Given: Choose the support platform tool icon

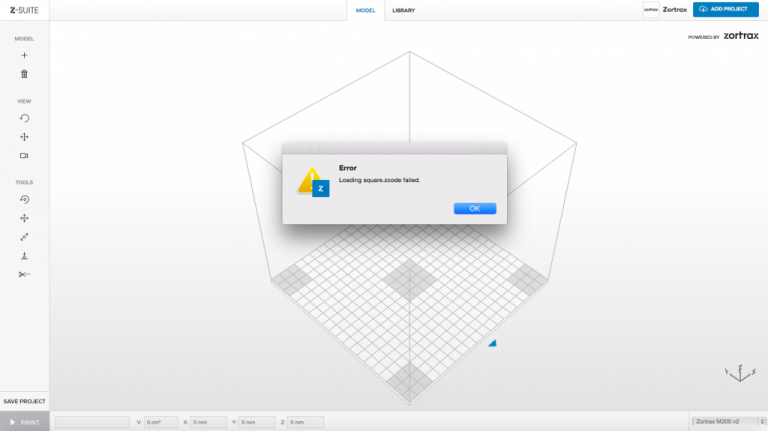Looking at the screenshot, I should (24, 256).
